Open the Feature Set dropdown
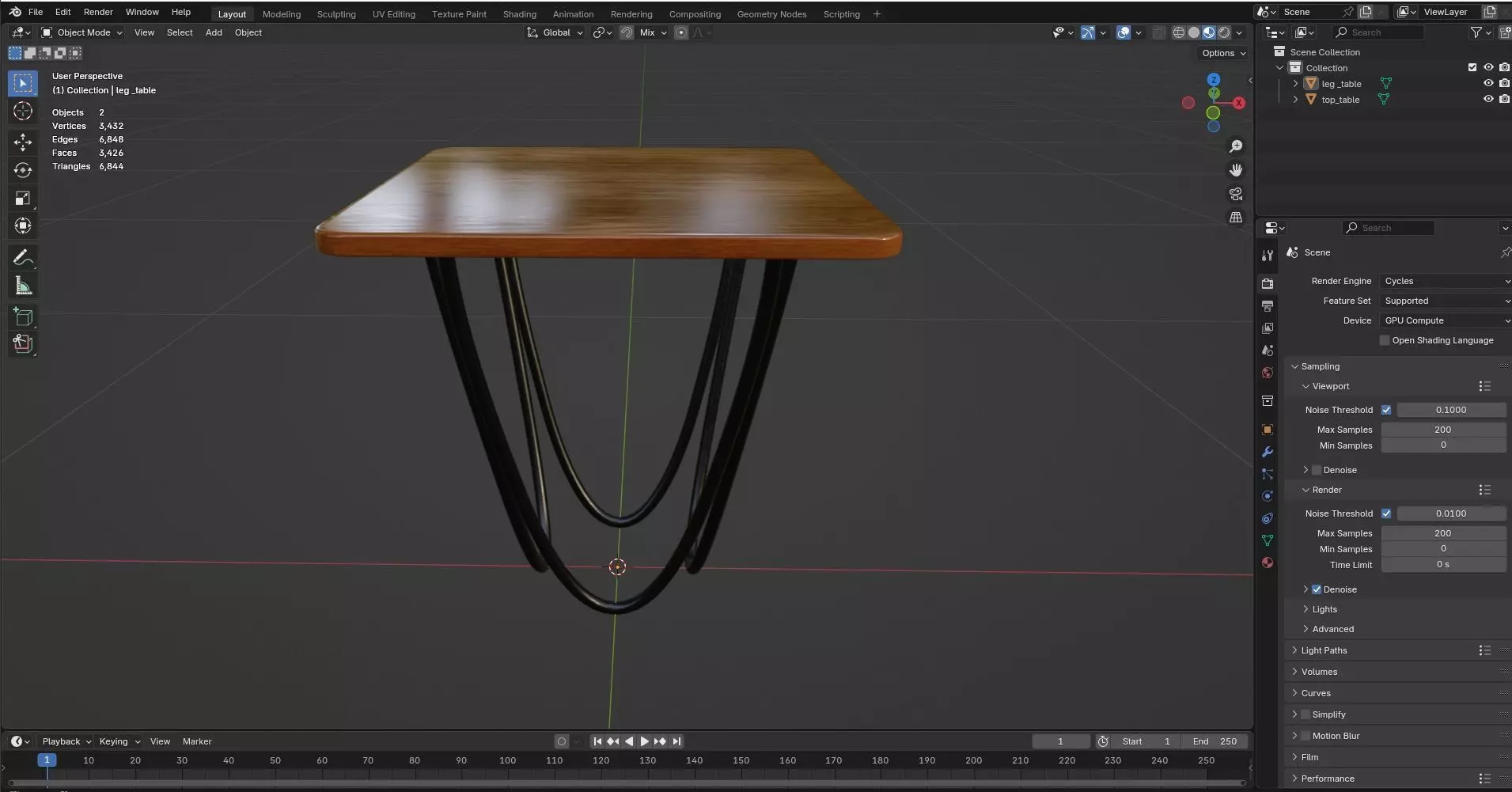This screenshot has width=1512, height=792. pos(1445,301)
